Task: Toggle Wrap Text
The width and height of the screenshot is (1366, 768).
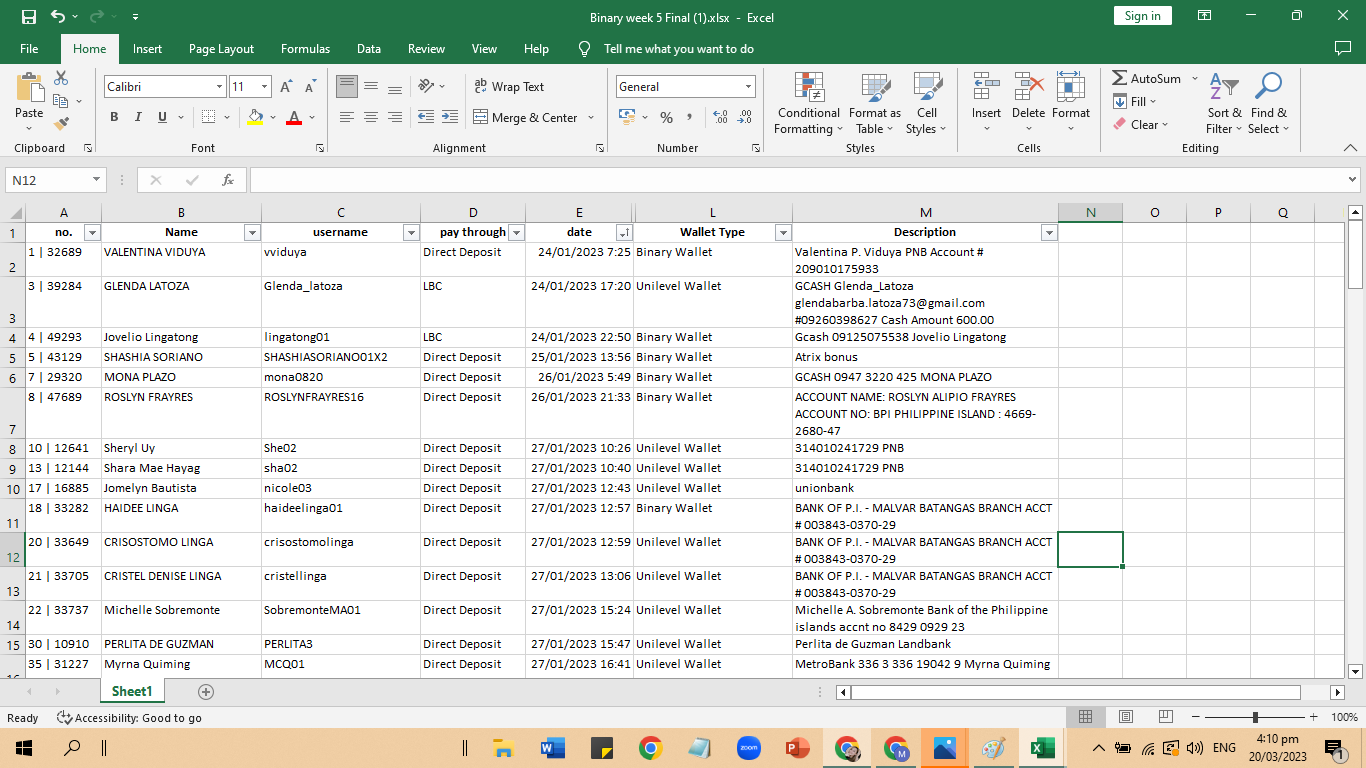Action: pos(509,87)
